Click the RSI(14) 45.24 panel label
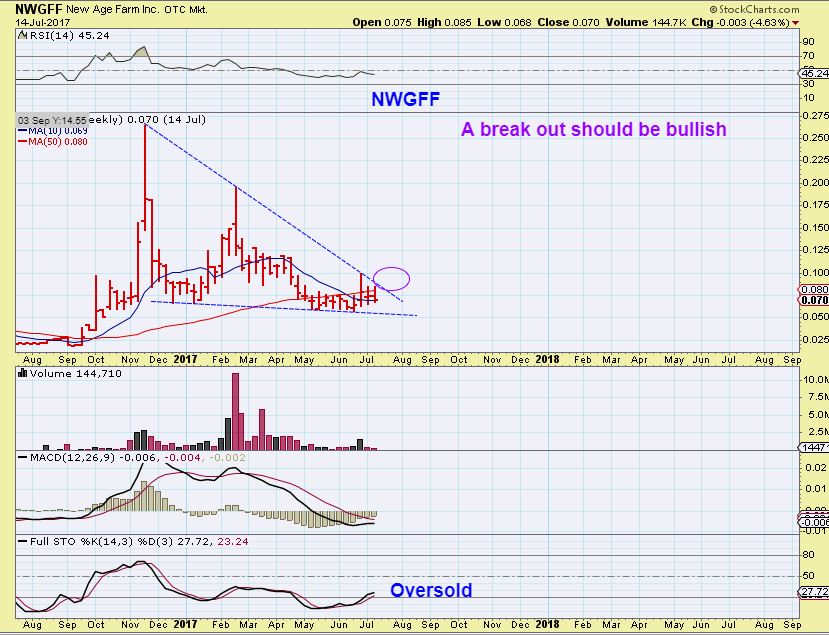The height and width of the screenshot is (635, 829). point(69,35)
